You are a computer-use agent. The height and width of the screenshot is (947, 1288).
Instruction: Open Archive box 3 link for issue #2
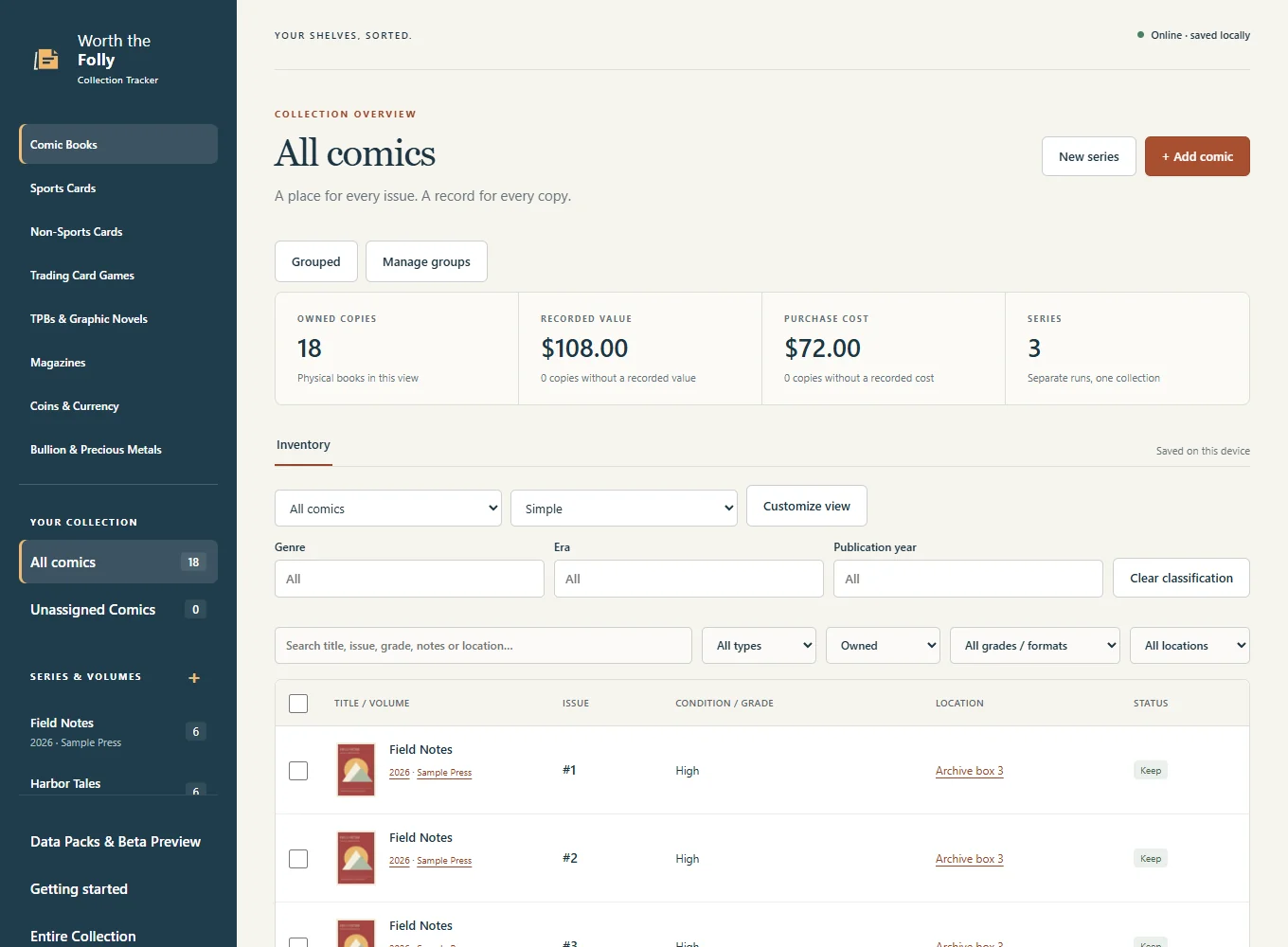969,859
